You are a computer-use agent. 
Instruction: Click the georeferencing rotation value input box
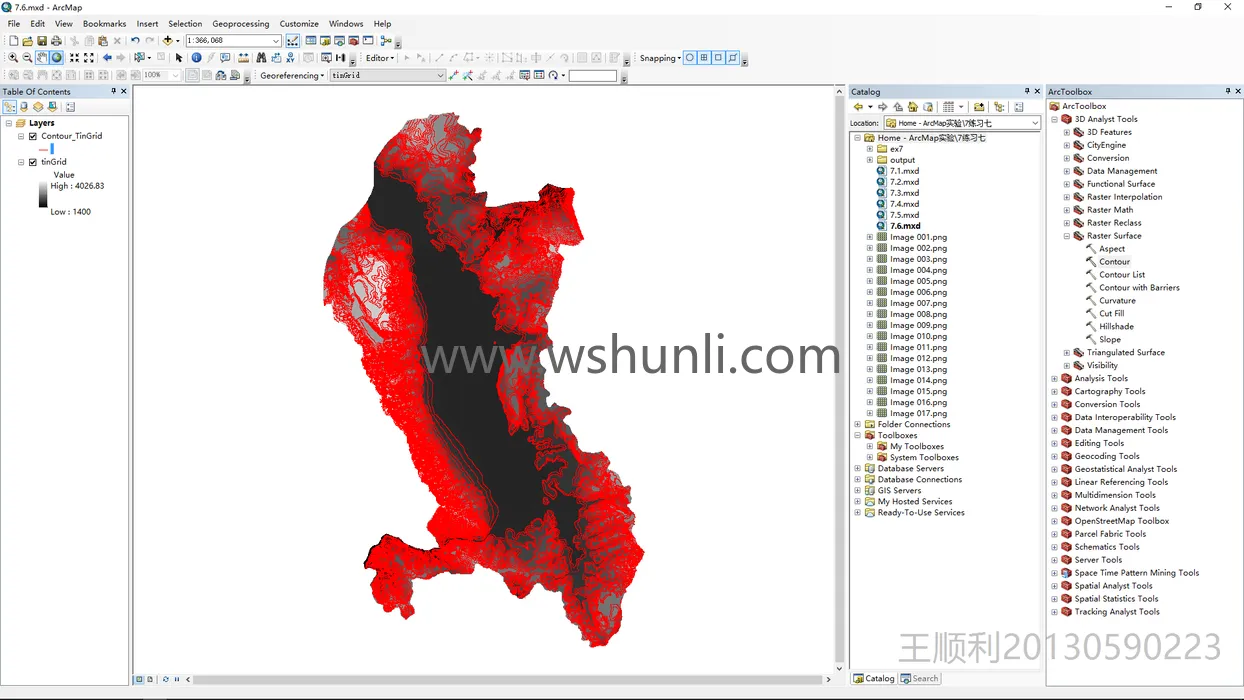coord(593,75)
